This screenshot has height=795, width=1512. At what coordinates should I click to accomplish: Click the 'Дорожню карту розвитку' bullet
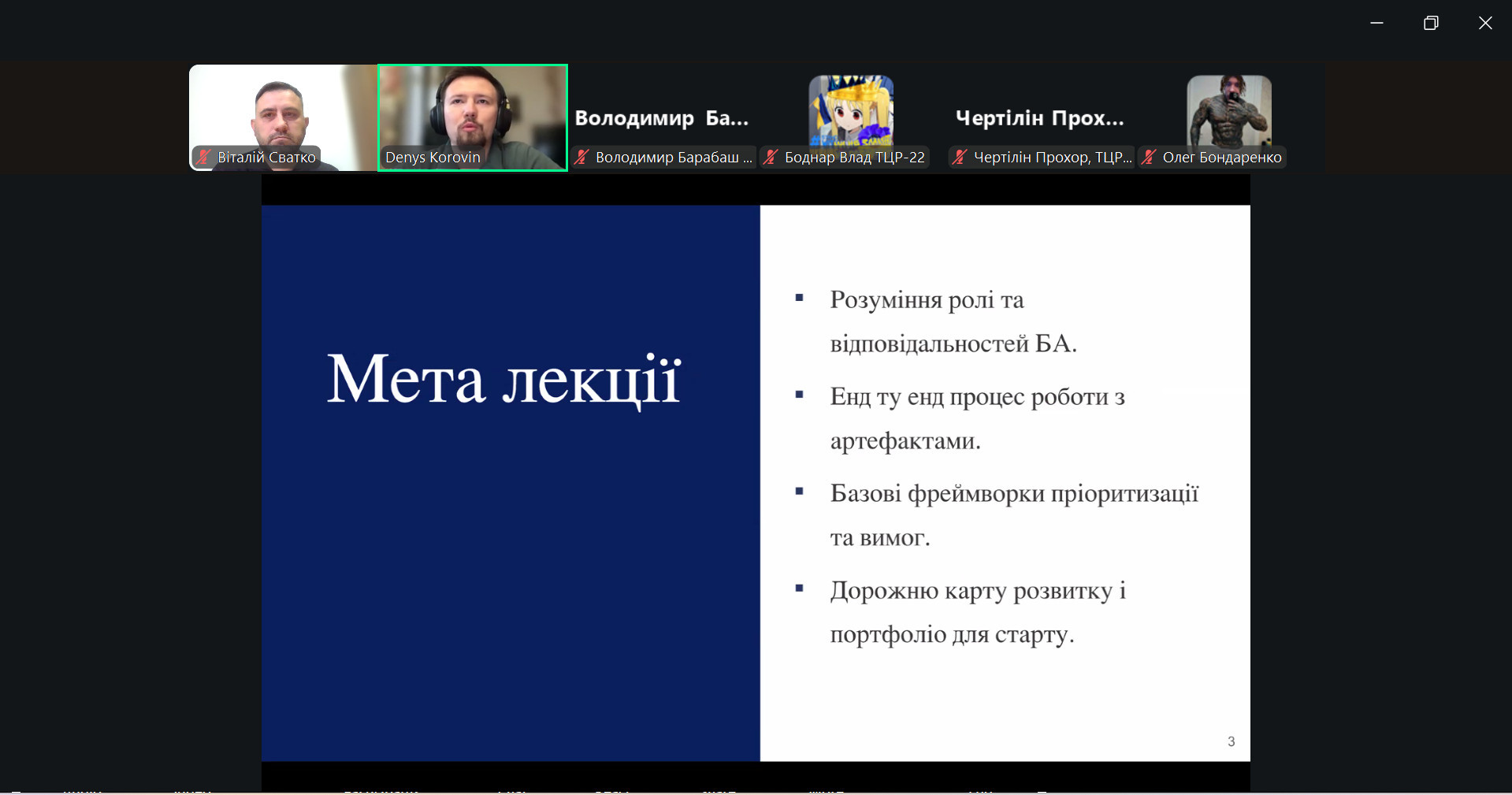(977, 611)
